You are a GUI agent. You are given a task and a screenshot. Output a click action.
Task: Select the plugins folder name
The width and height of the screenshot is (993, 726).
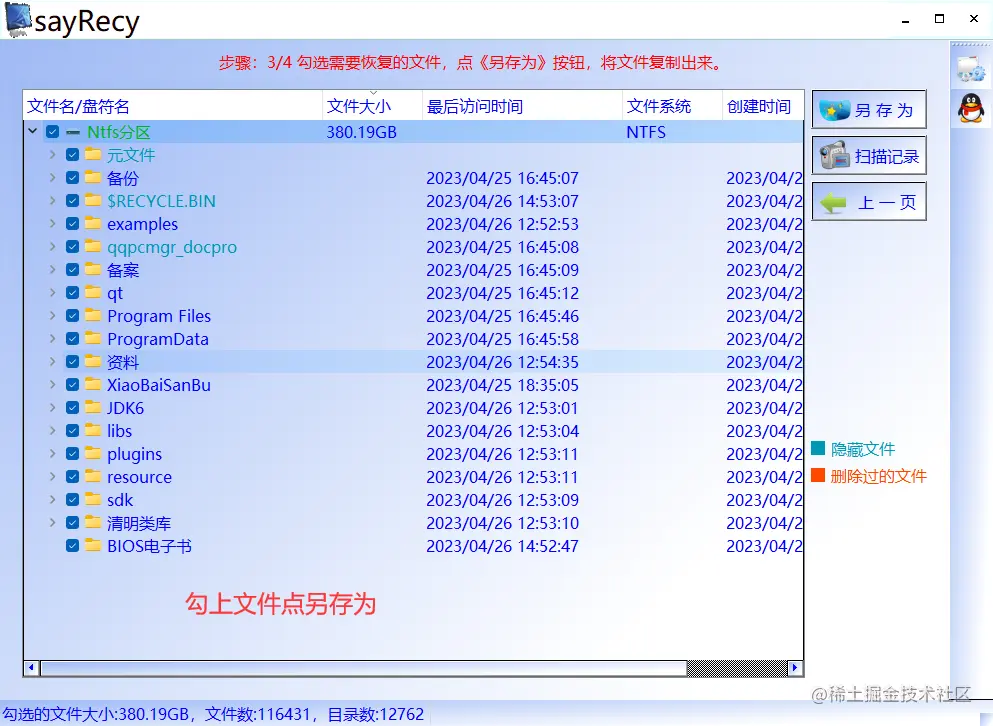pyautogui.click(x=134, y=454)
